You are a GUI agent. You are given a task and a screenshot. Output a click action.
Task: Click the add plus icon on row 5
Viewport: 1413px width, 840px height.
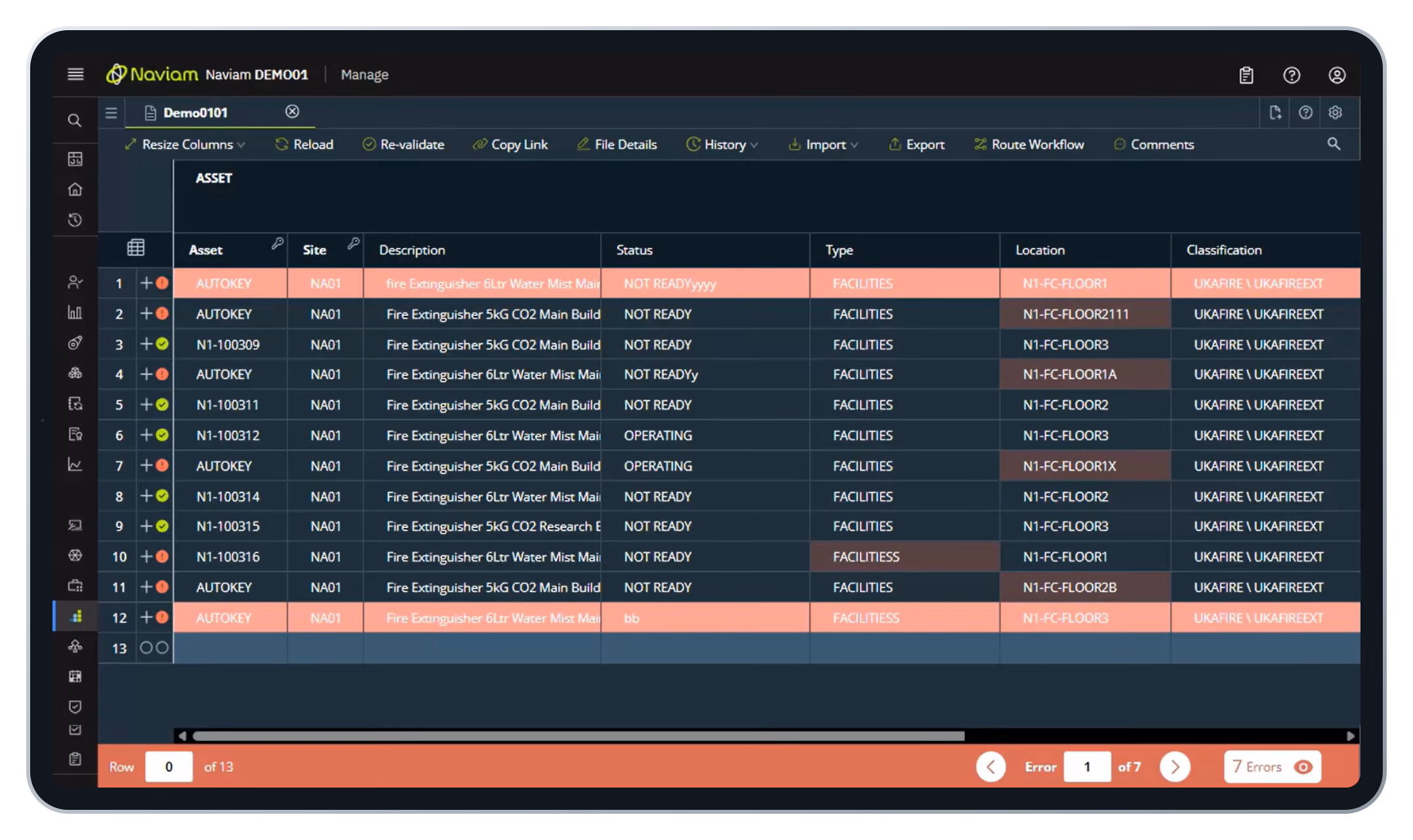point(146,405)
